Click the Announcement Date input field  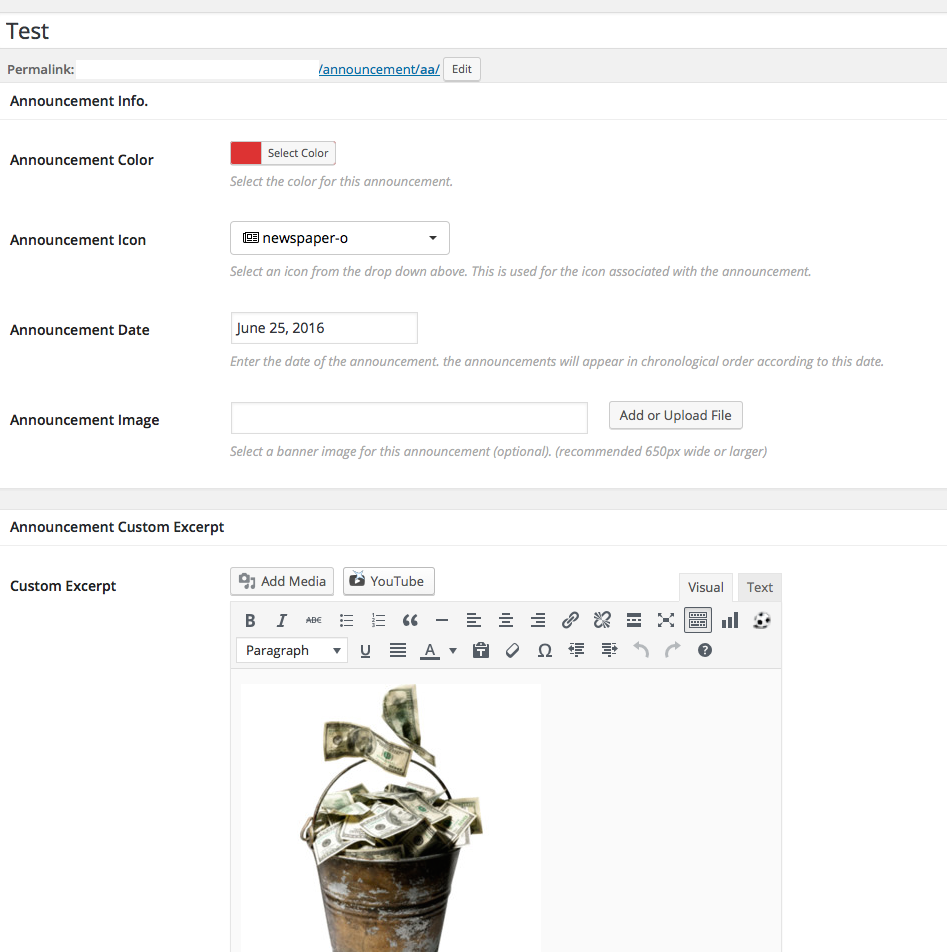pyautogui.click(x=324, y=328)
